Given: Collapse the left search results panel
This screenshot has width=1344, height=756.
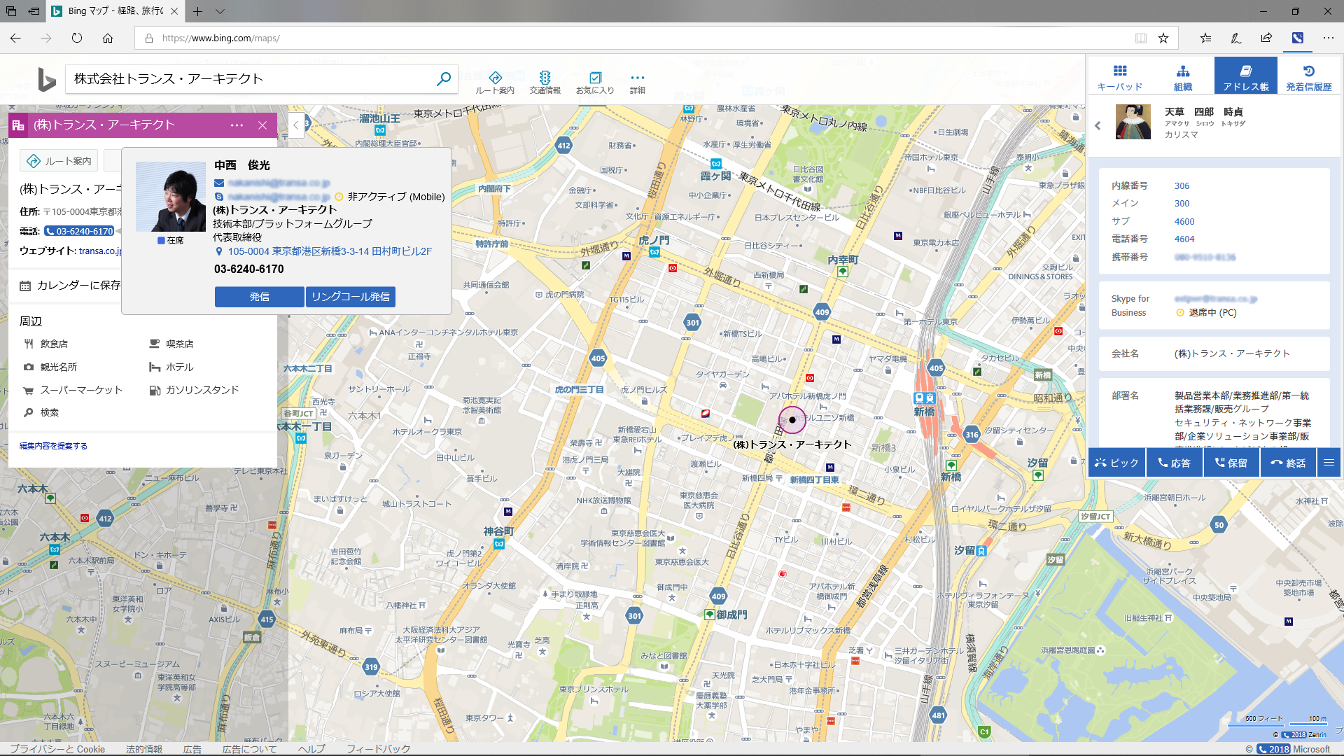Looking at the screenshot, I should pyautogui.click(x=295, y=125).
